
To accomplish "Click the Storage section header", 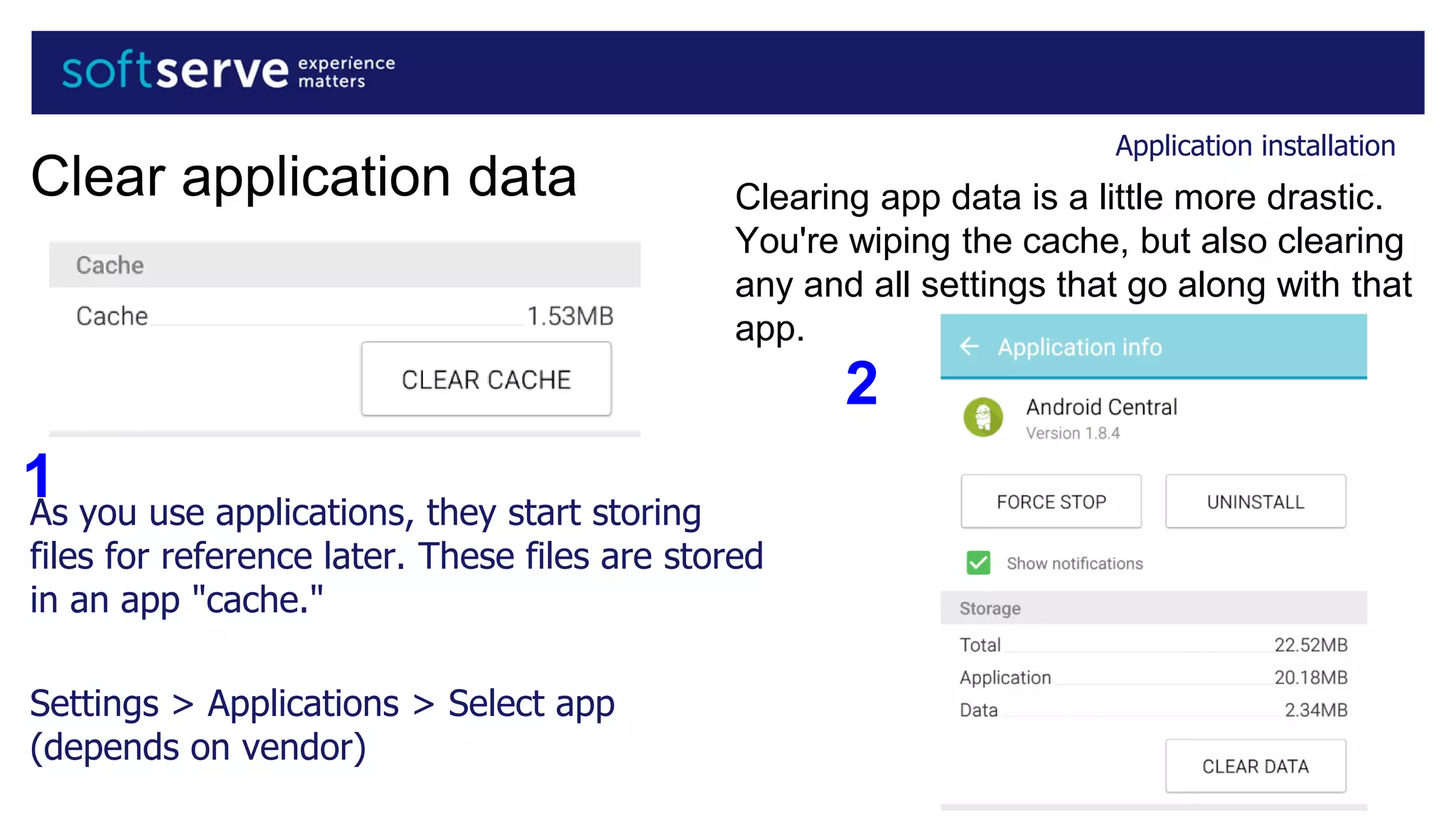I will [x=1153, y=608].
